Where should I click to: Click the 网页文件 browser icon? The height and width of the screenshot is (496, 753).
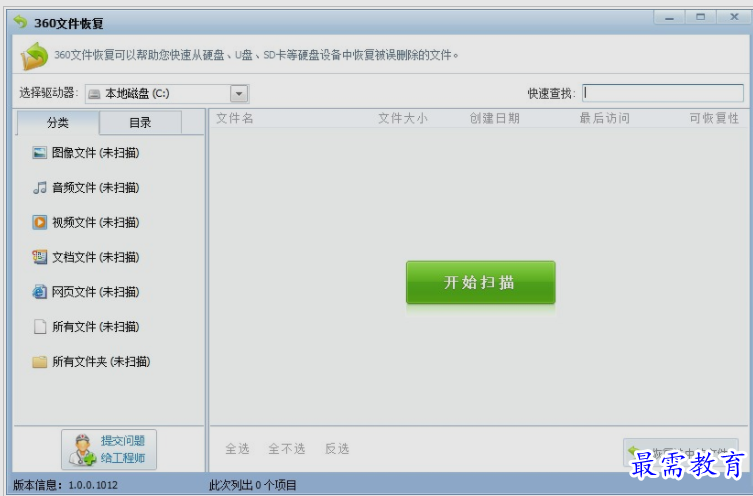pyautogui.click(x=39, y=291)
